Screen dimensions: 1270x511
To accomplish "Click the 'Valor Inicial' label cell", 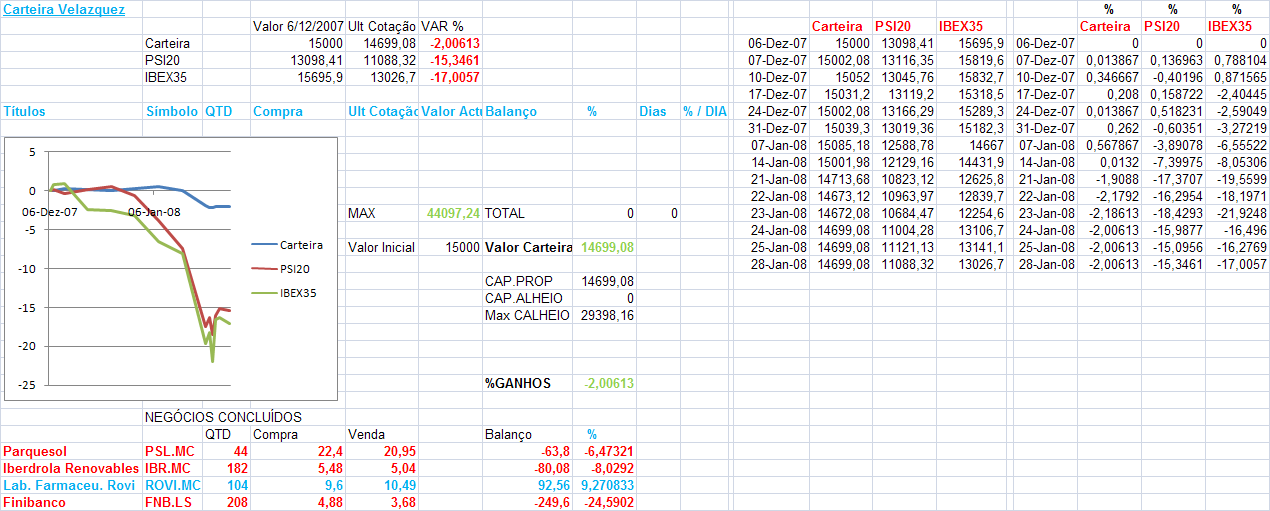I will tap(381, 247).
